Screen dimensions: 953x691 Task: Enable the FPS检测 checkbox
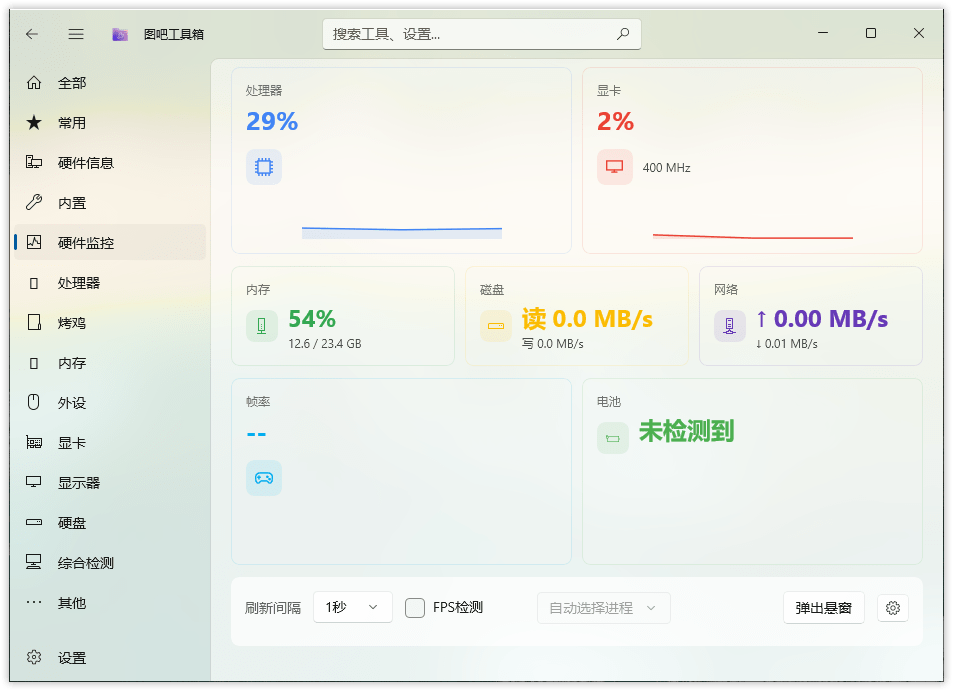coord(415,608)
